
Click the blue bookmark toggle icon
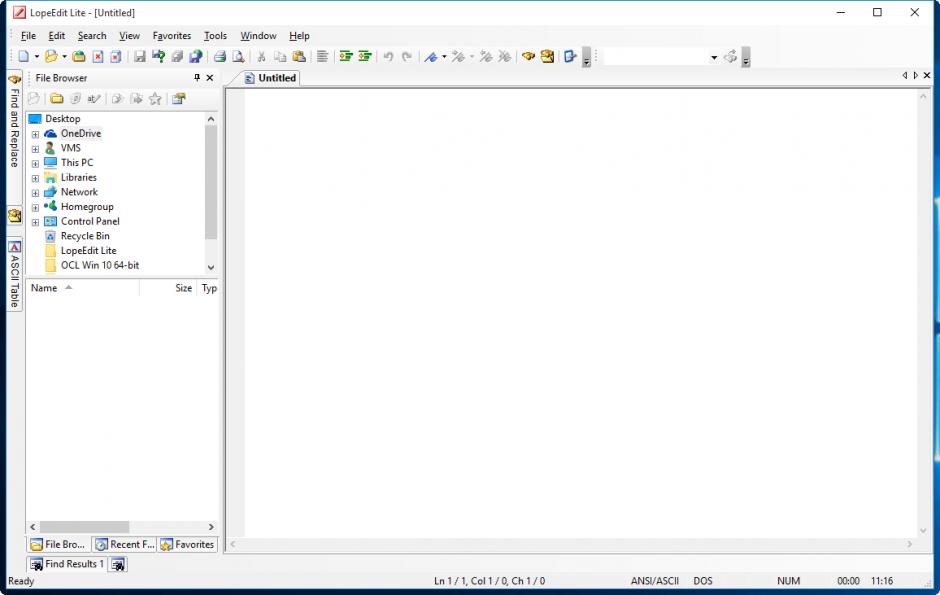tap(430, 56)
